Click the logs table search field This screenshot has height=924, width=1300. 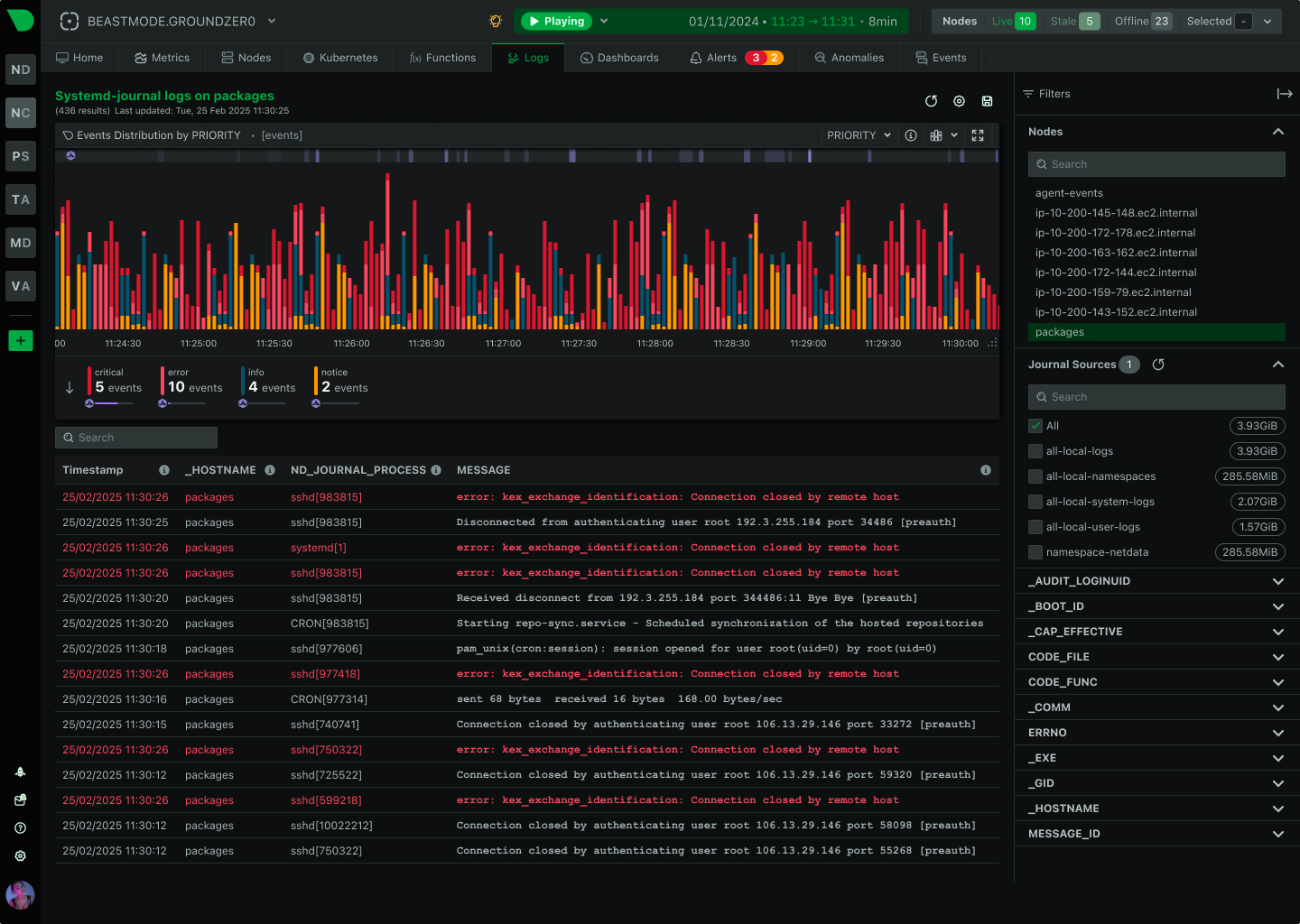click(x=135, y=437)
